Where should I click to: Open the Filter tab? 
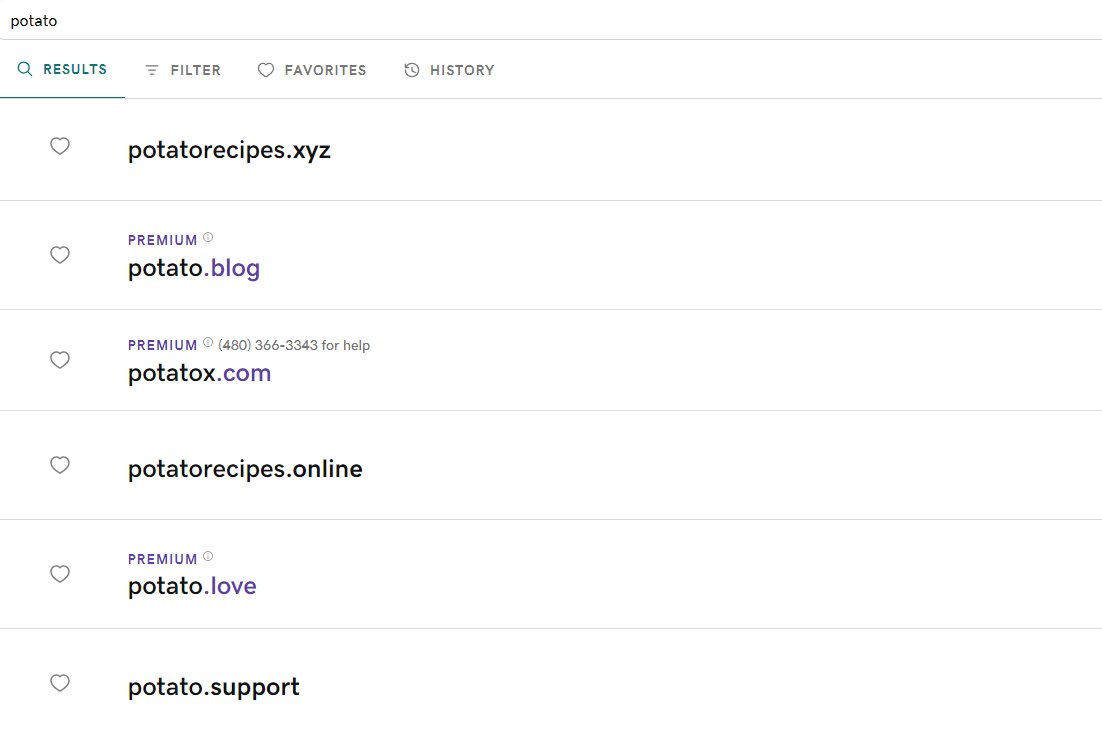(183, 70)
